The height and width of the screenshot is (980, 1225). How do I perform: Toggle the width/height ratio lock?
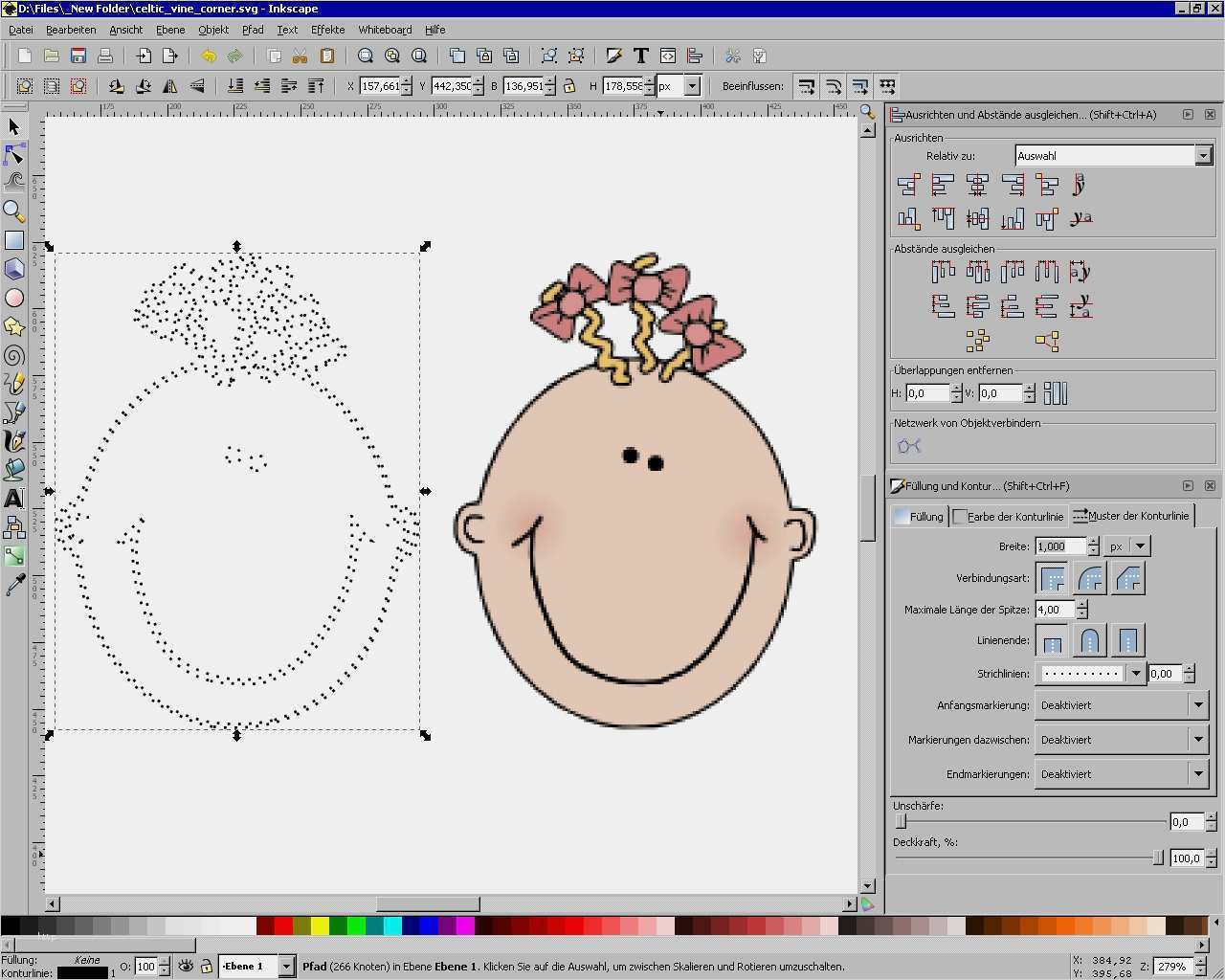tap(569, 86)
